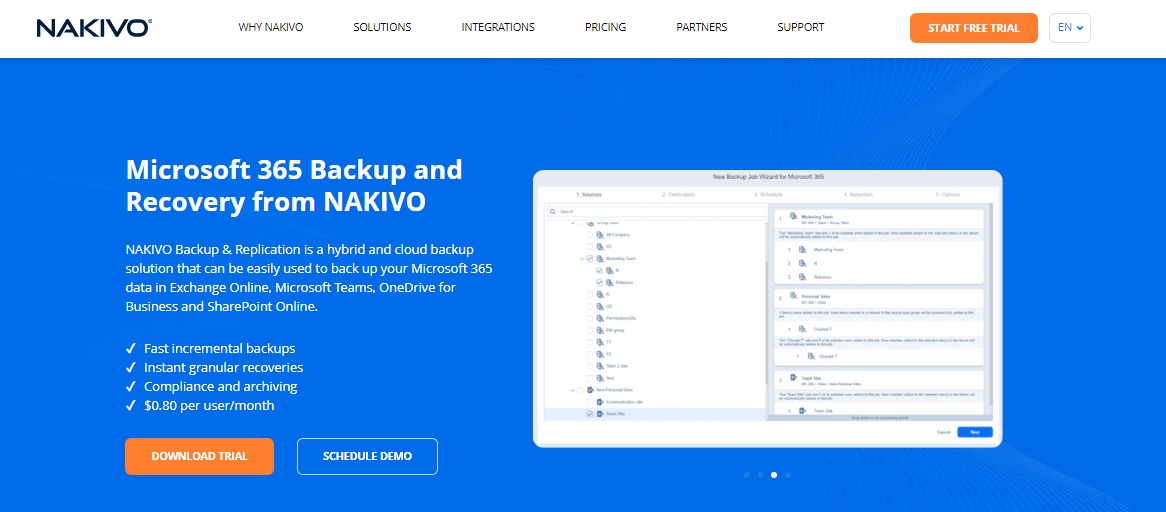Click the Team 2 site icon
The width and height of the screenshot is (1166, 512).
click(600, 366)
